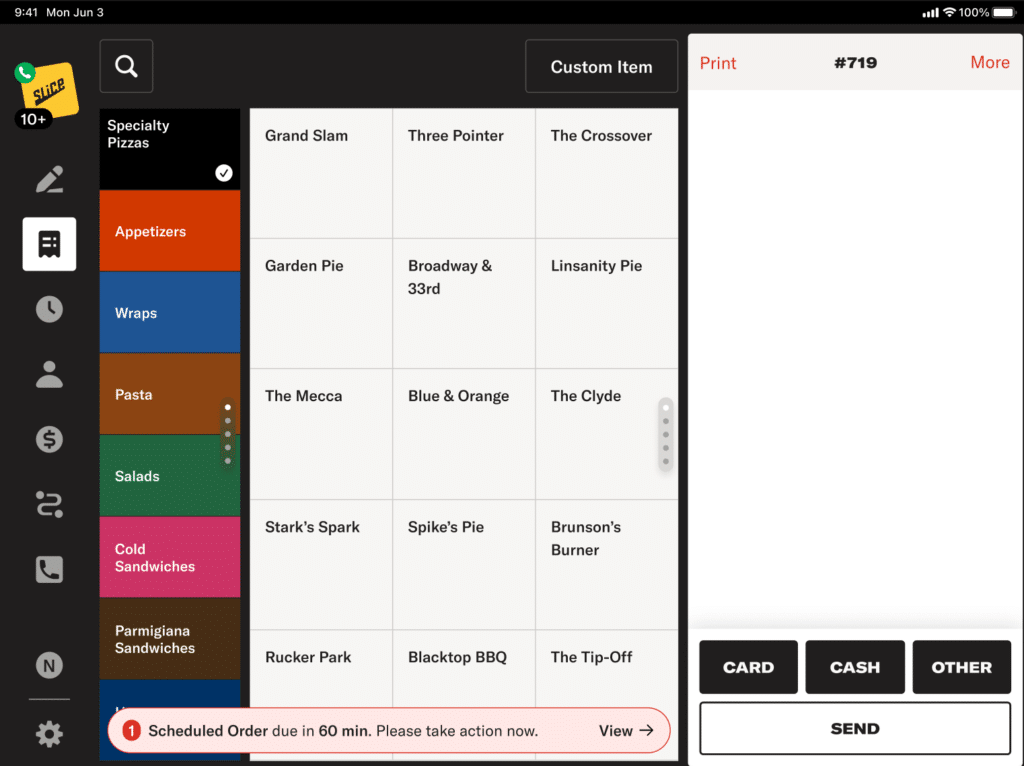Viewport: 1024px width, 766px height.
Task: Add Spike's Pie to order
Action: (x=464, y=565)
